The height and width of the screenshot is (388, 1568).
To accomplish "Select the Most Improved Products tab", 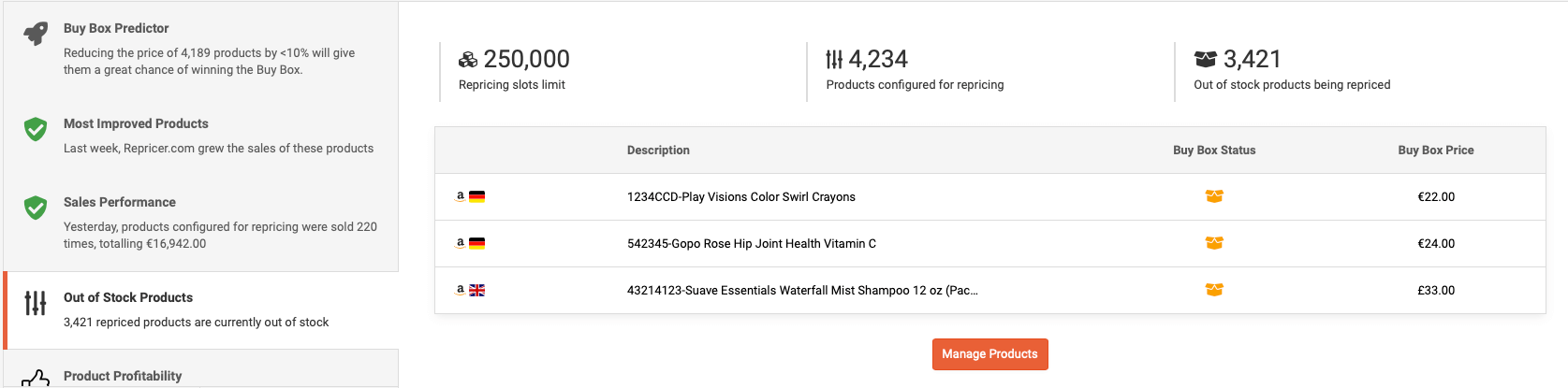I will coord(136,123).
